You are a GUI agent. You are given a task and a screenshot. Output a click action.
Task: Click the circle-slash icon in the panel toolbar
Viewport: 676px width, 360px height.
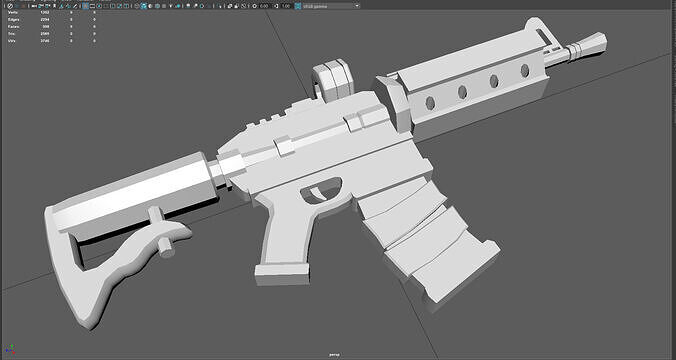click(10, 6)
